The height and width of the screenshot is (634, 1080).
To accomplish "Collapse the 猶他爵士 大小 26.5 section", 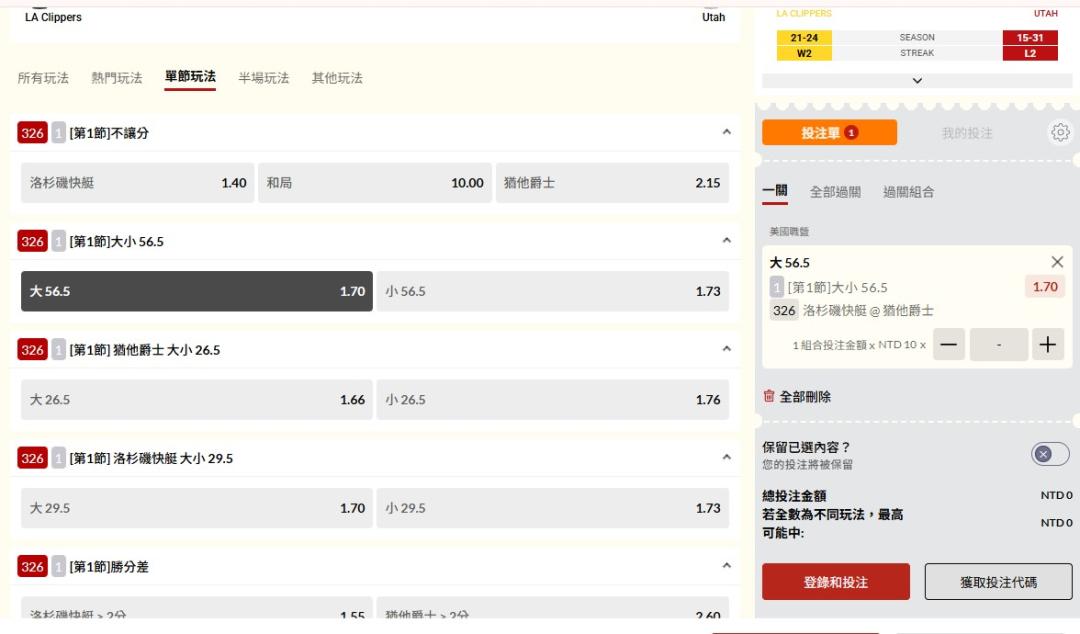I will point(726,349).
